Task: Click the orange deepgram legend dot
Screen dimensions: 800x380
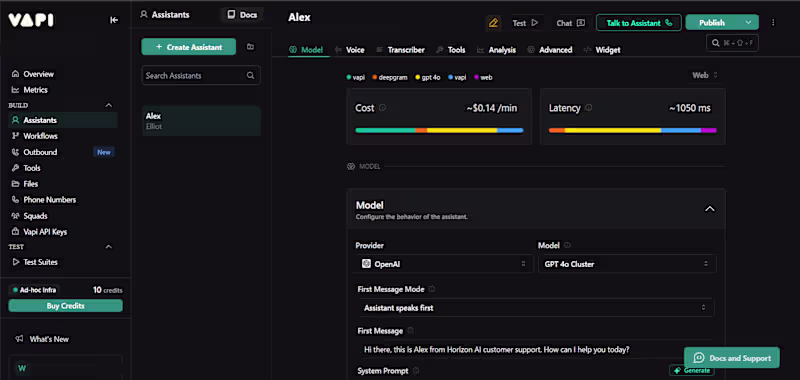Action: click(x=374, y=78)
